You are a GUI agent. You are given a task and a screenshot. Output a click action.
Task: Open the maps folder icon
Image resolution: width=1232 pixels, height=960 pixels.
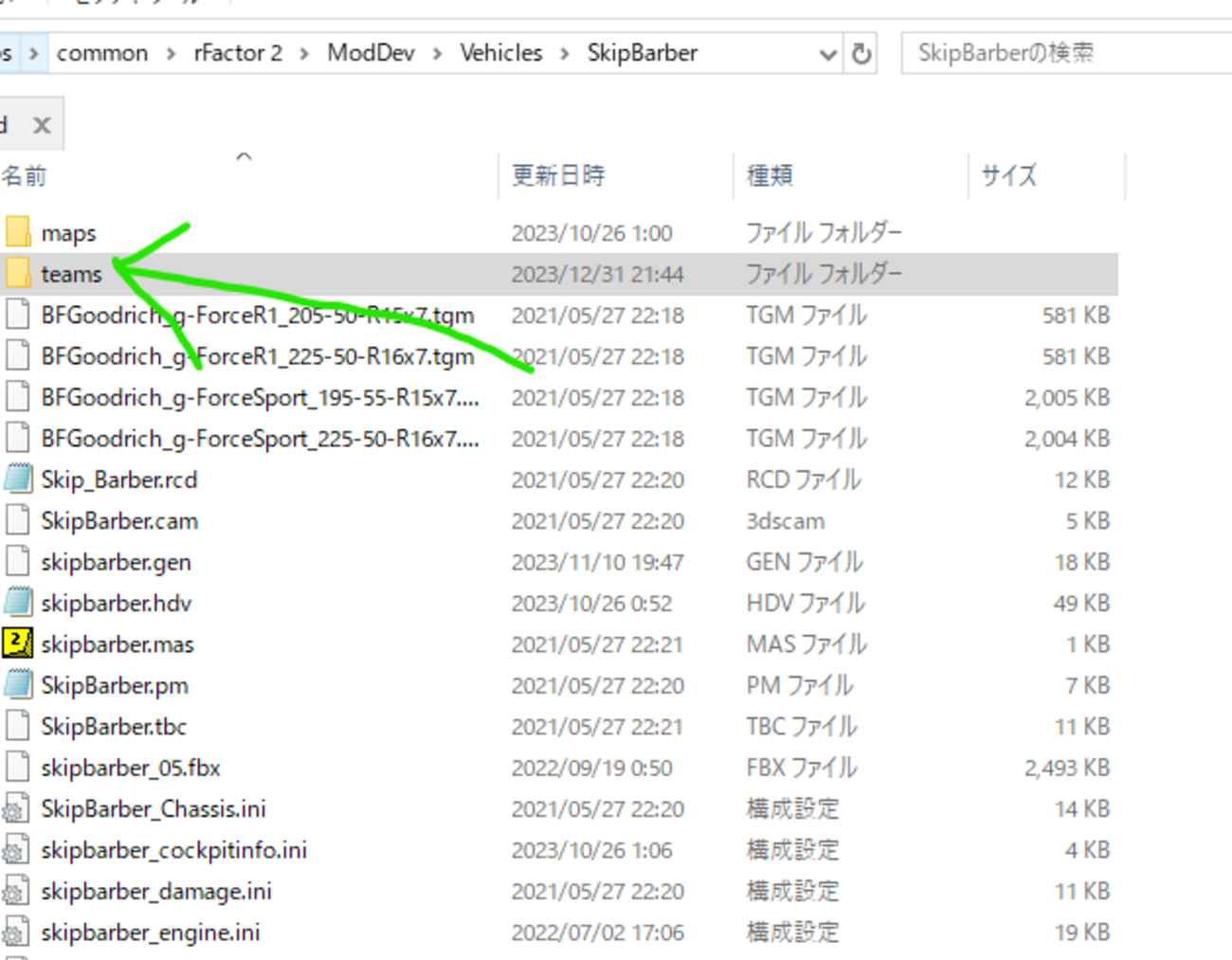point(17,232)
